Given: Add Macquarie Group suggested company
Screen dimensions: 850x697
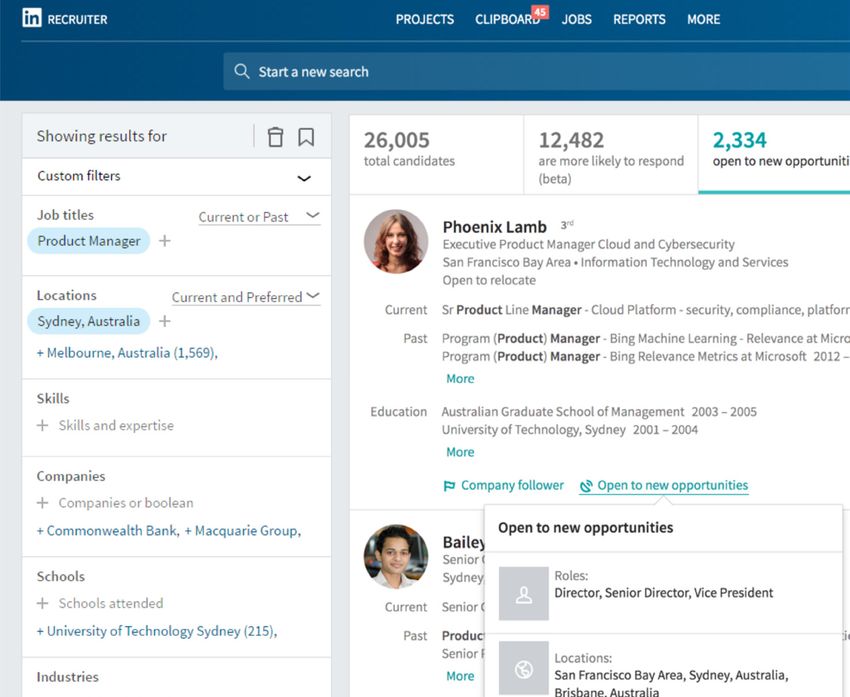Looking at the screenshot, I should click(x=242, y=531).
